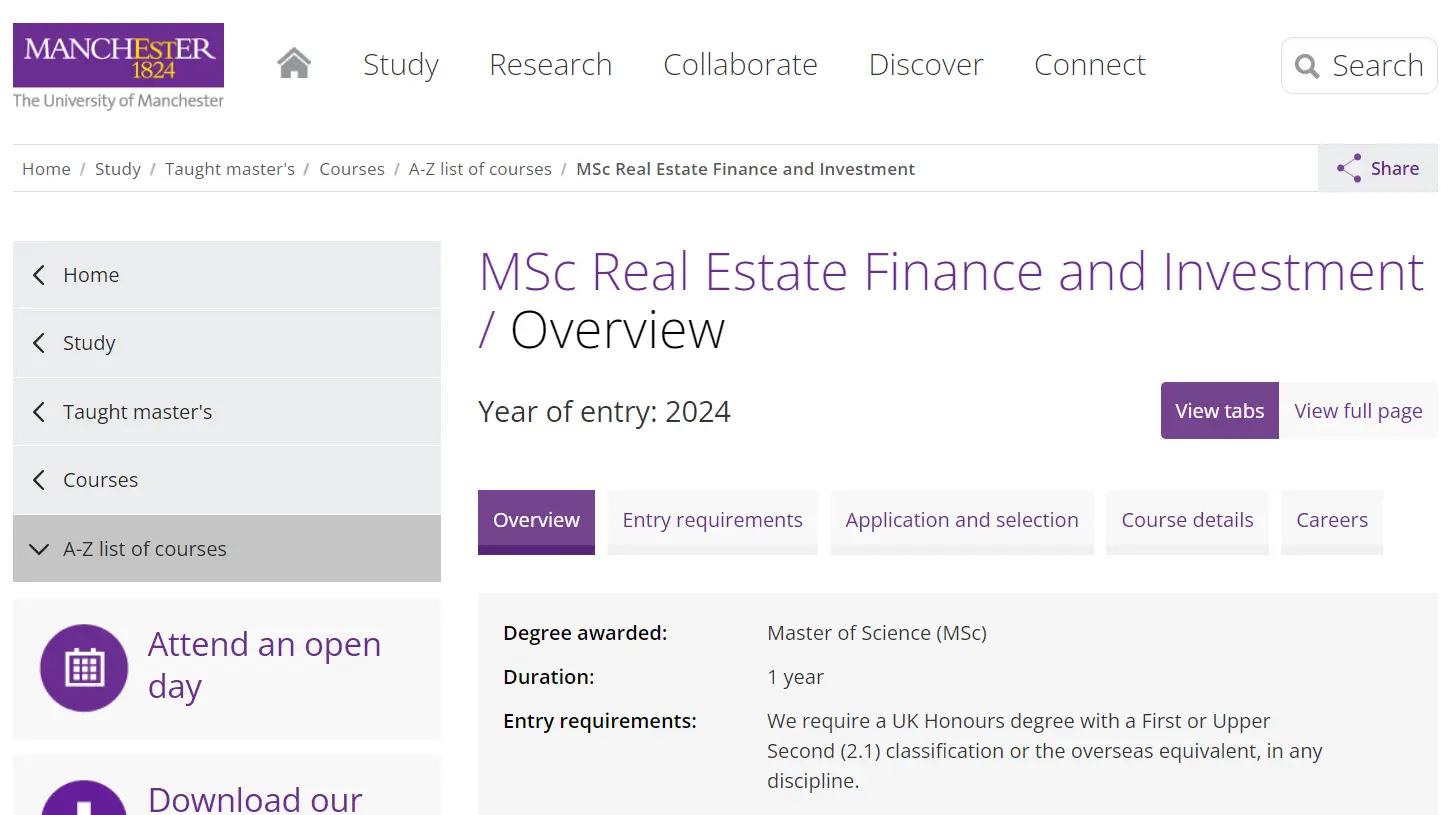Screen dimensions: 1441x815
Task: Open the Entry requirements tab
Action: (x=712, y=520)
